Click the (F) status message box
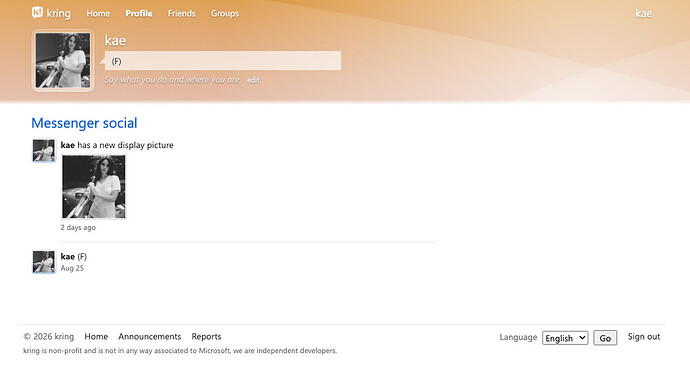Viewport: 690px width, 382px height. coord(223,61)
